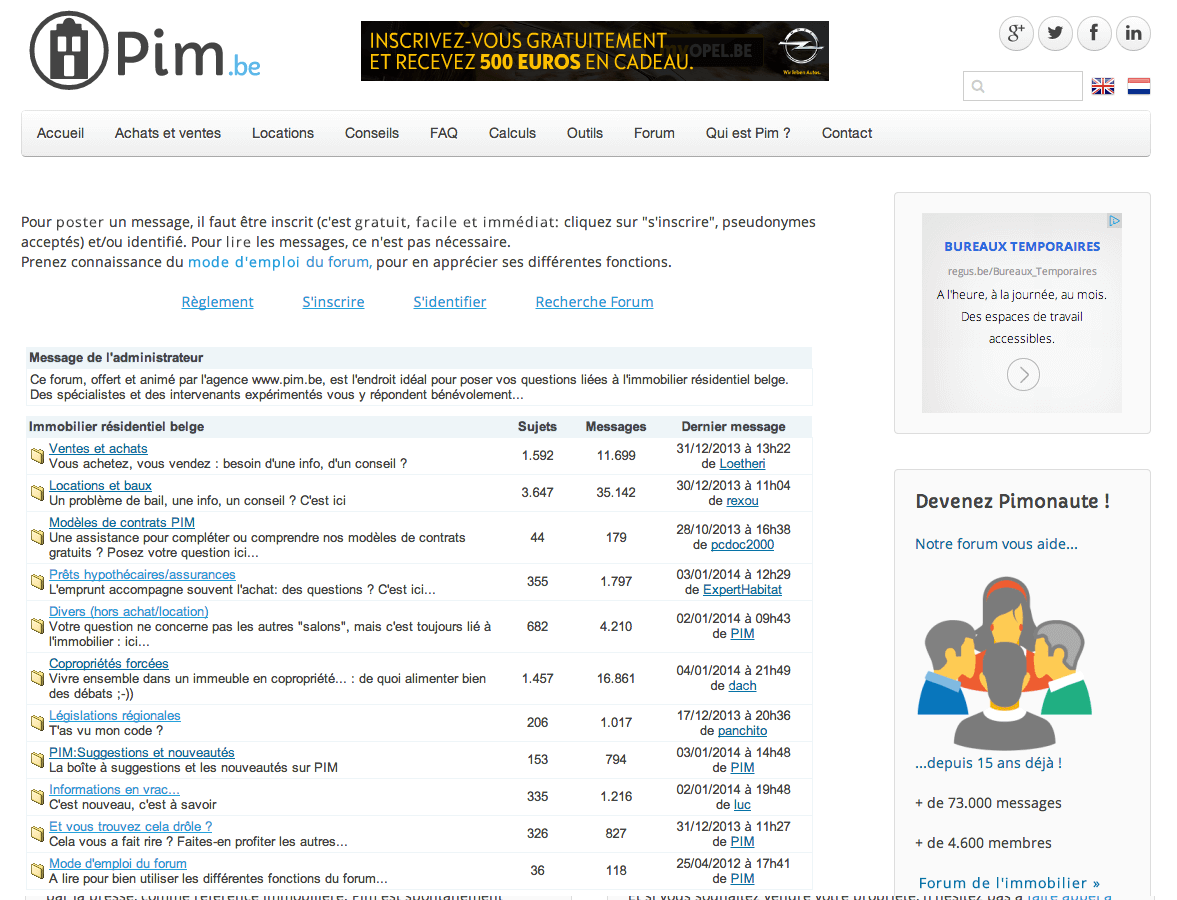Click Notre forum vous aide link
This screenshot has height=900, width=1177.
[996, 544]
